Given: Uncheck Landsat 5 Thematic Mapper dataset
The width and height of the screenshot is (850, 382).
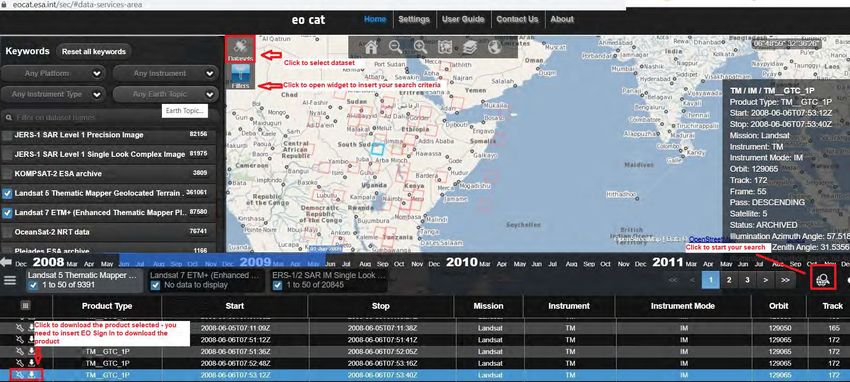Looking at the screenshot, I should tap(7, 193).
